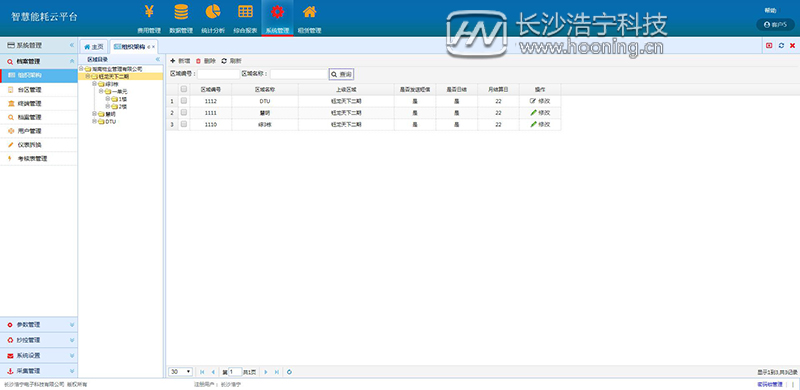Click the 帮助 help link at top right

tap(770, 10)
